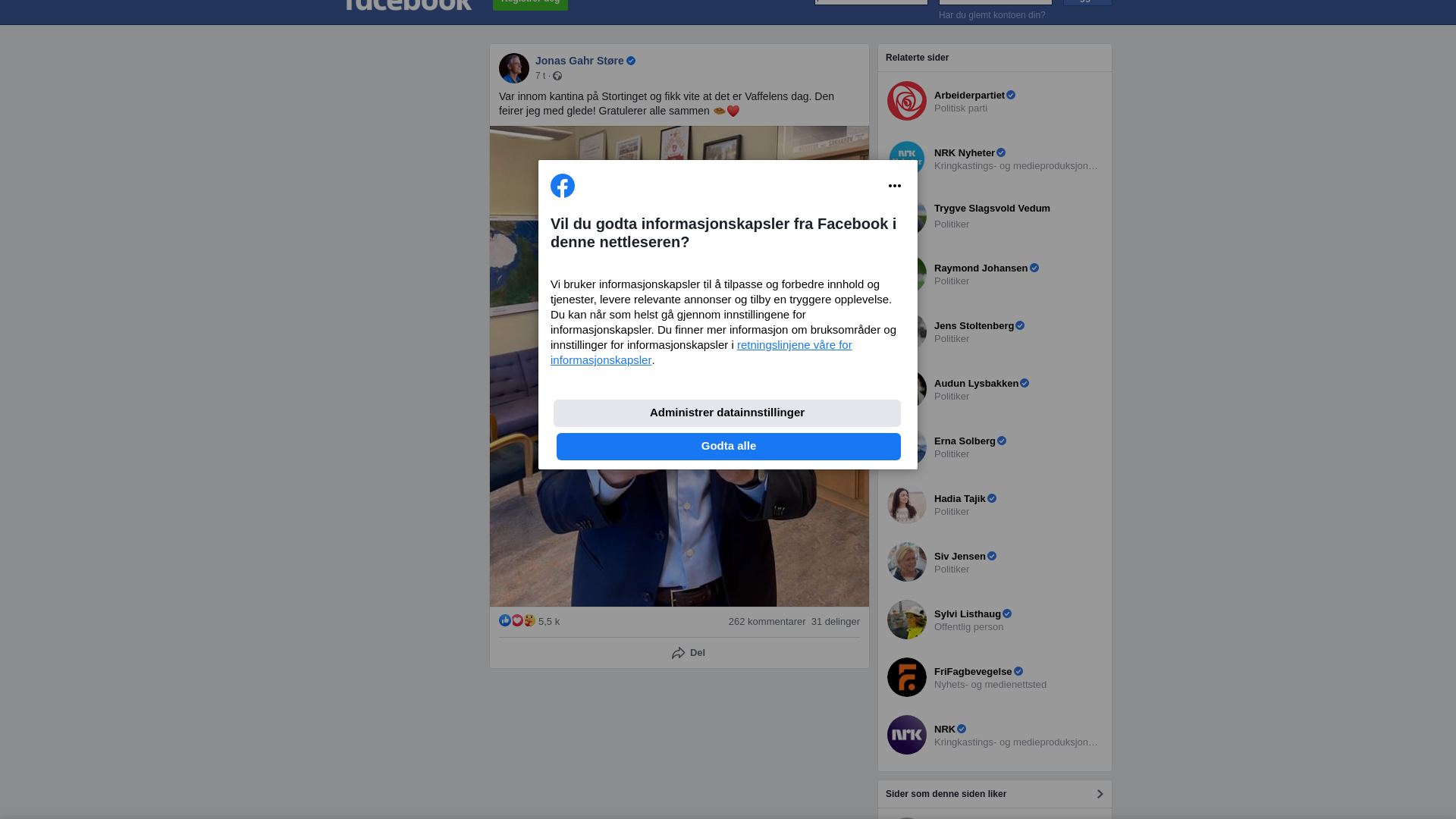
Task: Click Har du glemt kontoen din link
Action: [x=992, y=15]
